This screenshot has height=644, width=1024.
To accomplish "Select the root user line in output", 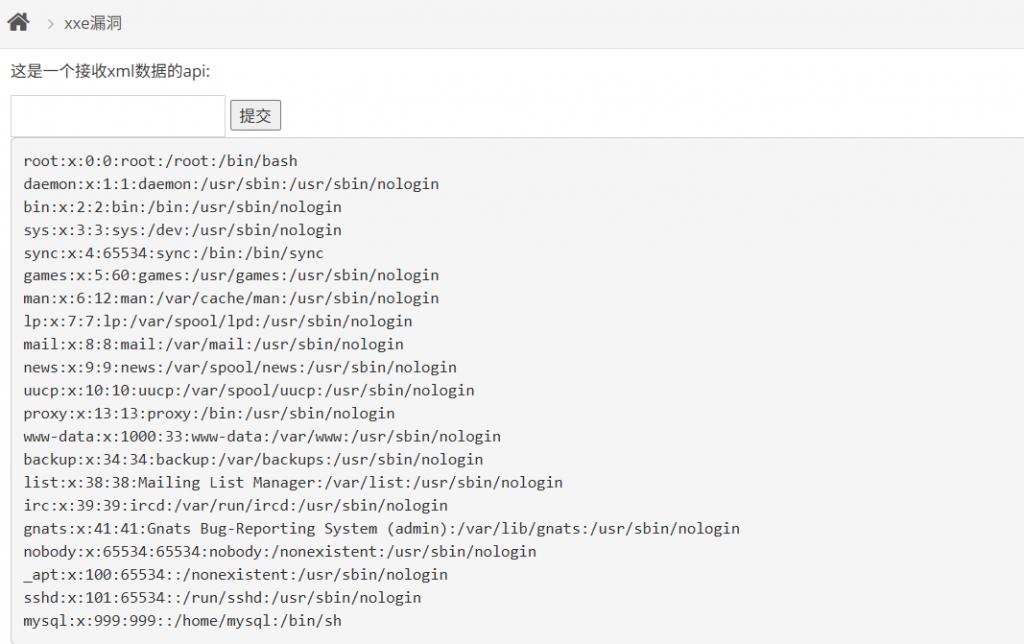I will pos(160,161).
